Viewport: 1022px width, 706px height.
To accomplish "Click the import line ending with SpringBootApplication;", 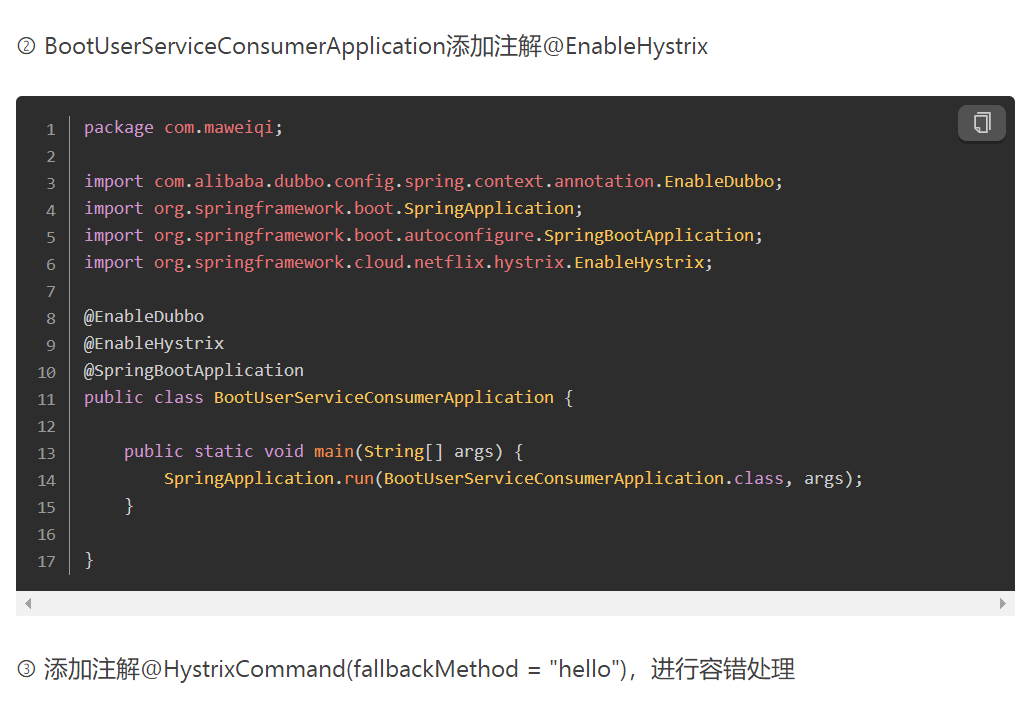I will pos(423,235).
